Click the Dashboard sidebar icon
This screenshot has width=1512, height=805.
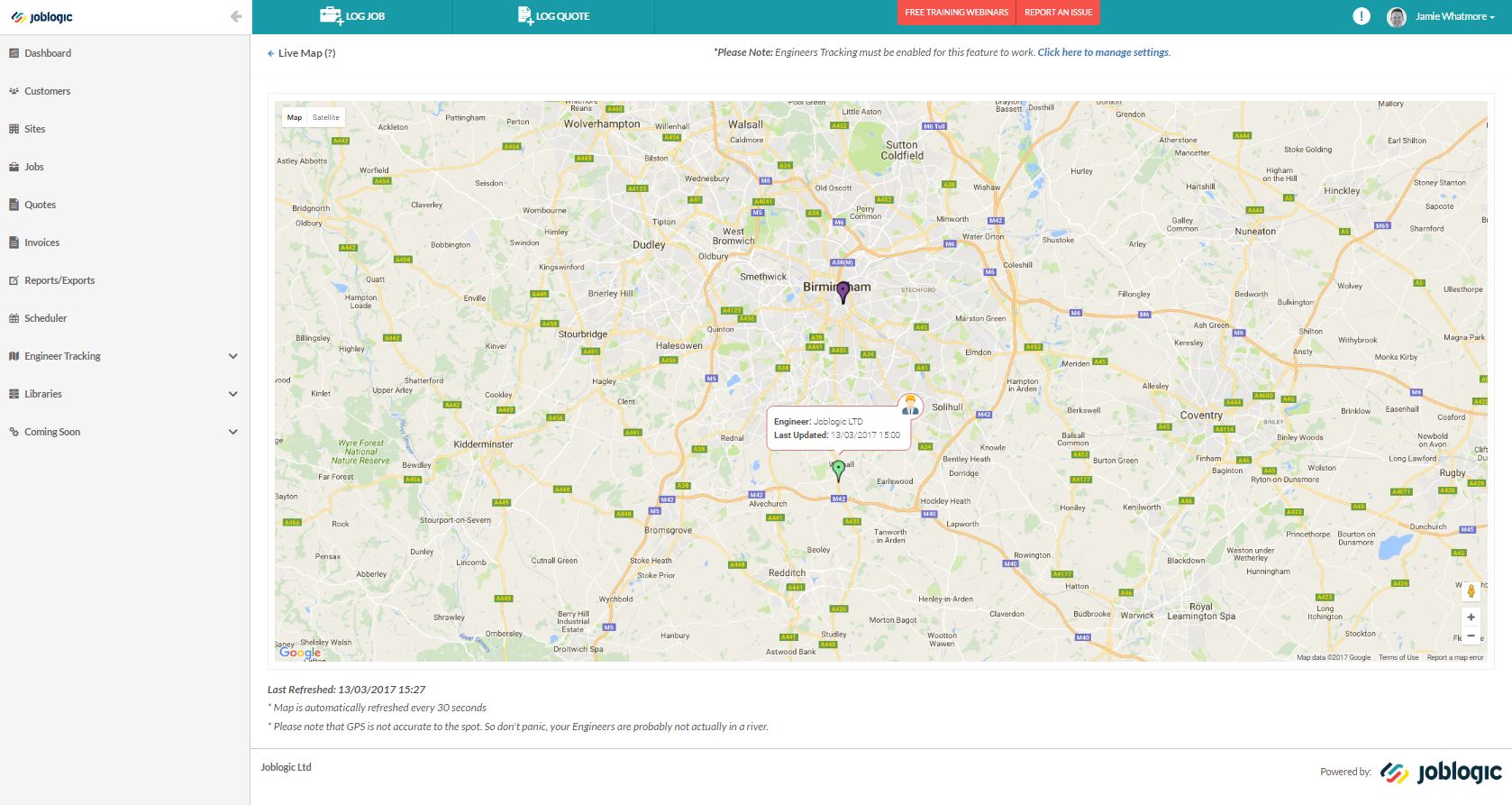point(14,53)
